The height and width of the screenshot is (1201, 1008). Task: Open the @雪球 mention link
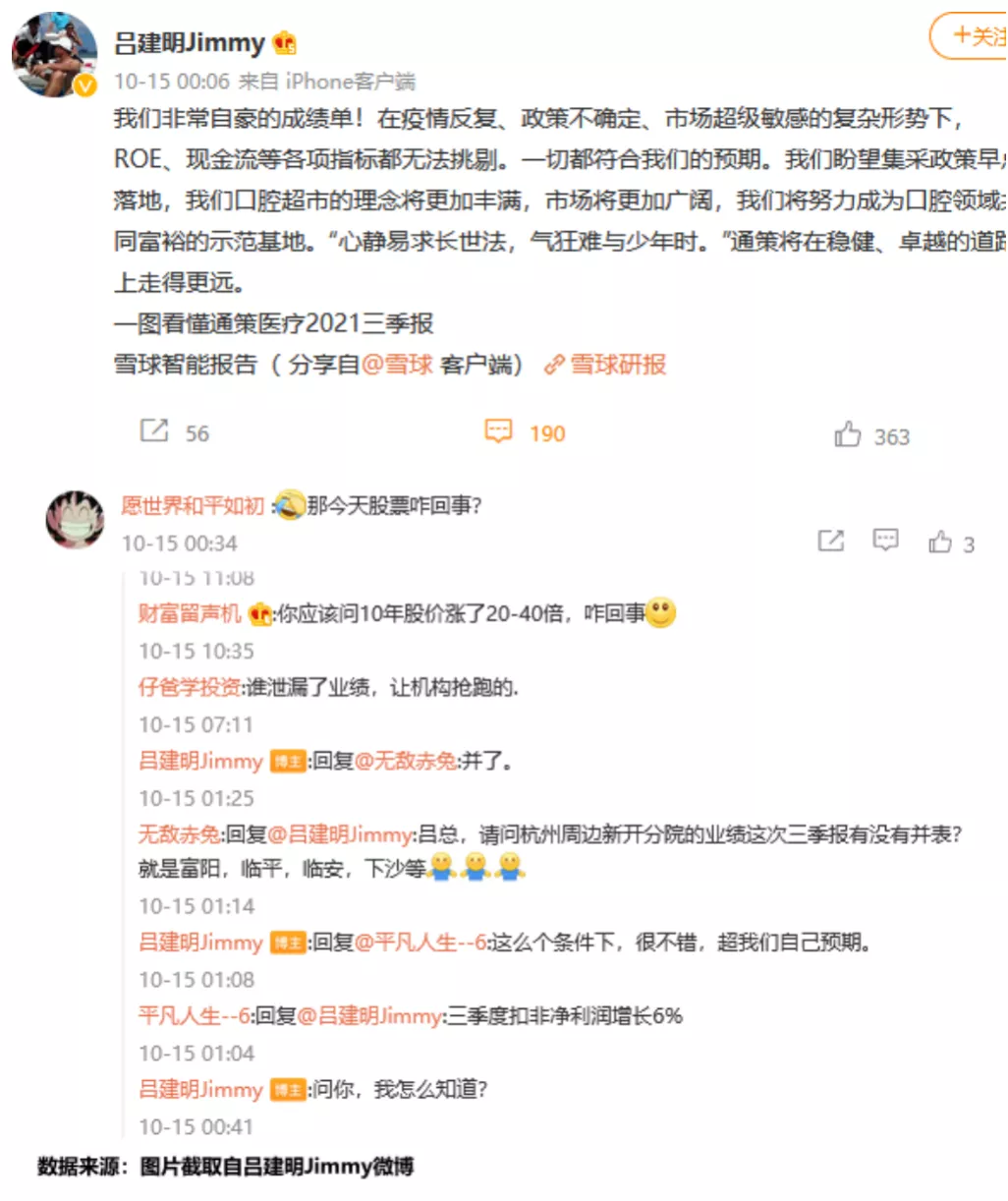point(397,365)
